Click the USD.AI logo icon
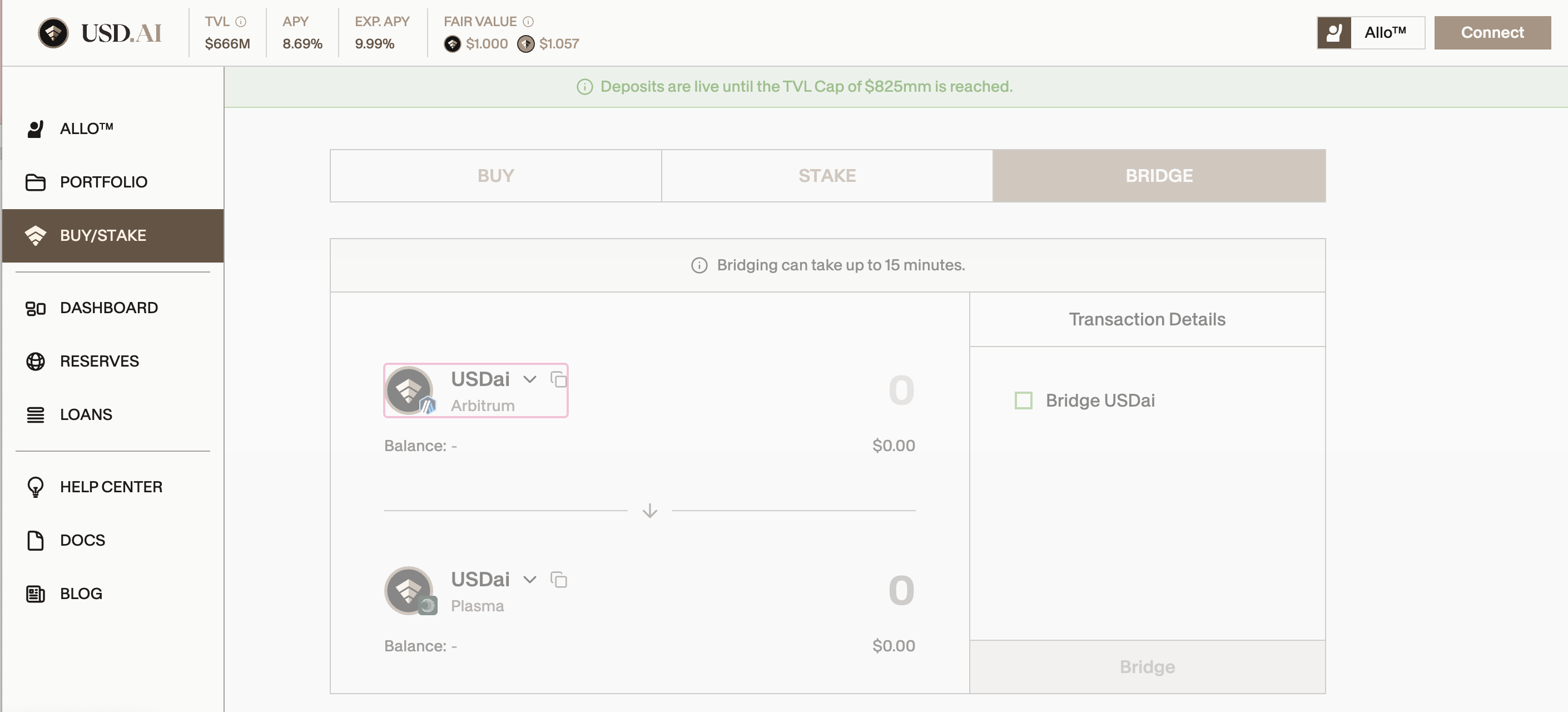The height and width of the screenshot is (712, 1568). click(53, 33)
